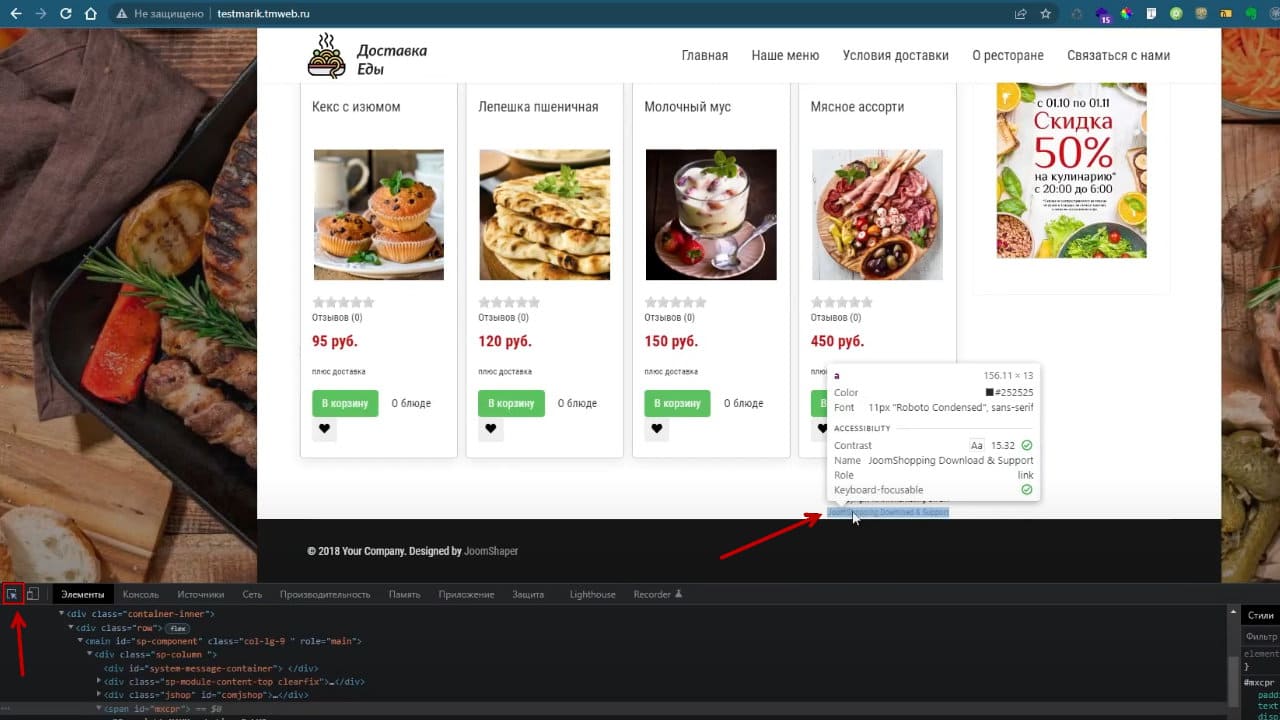Open the Evernote elephant extension icon
This screenshot has width=1280, height=720.
coord(1251,14)
